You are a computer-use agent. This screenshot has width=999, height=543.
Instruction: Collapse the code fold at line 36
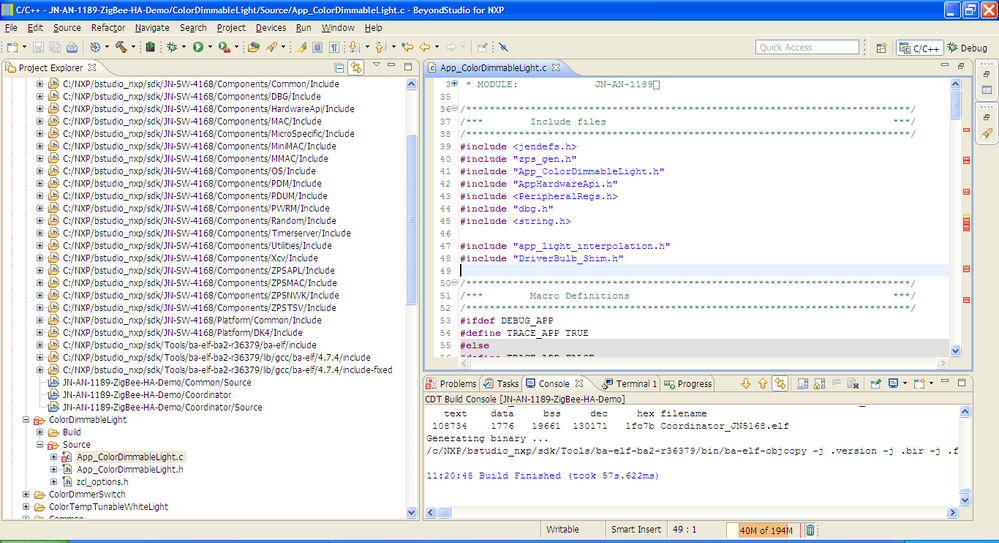[454, 109]
